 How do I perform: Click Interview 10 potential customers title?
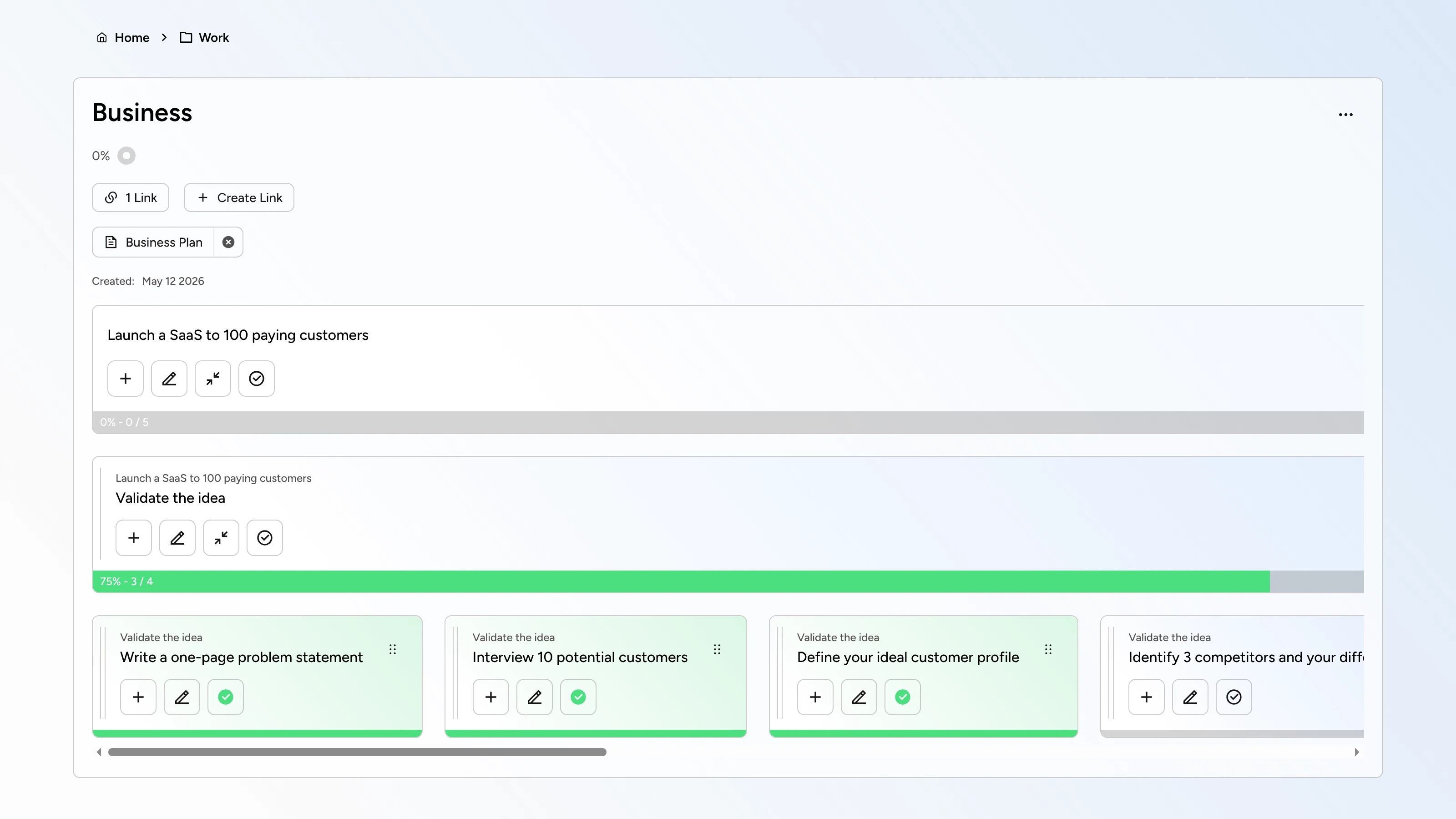tap(580, 657)
